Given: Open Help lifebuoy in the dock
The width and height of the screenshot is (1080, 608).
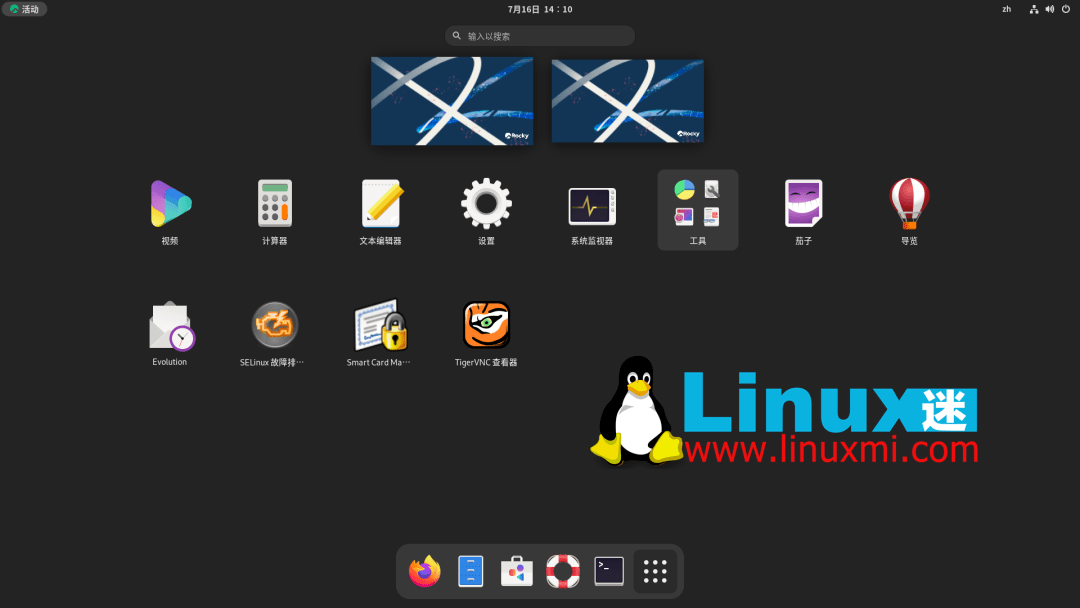Looking at the screenshot, I should tap(563, 571).
